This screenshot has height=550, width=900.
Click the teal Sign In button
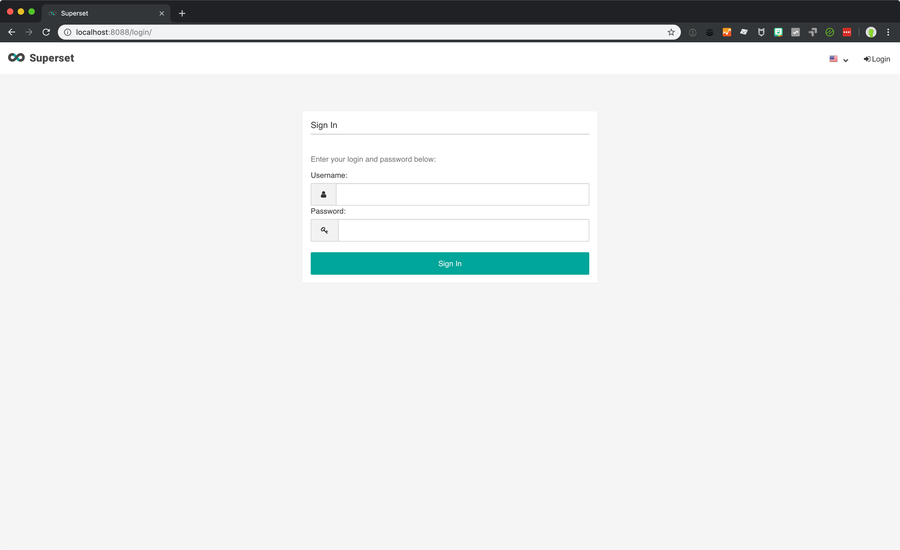tap(450, 264)
